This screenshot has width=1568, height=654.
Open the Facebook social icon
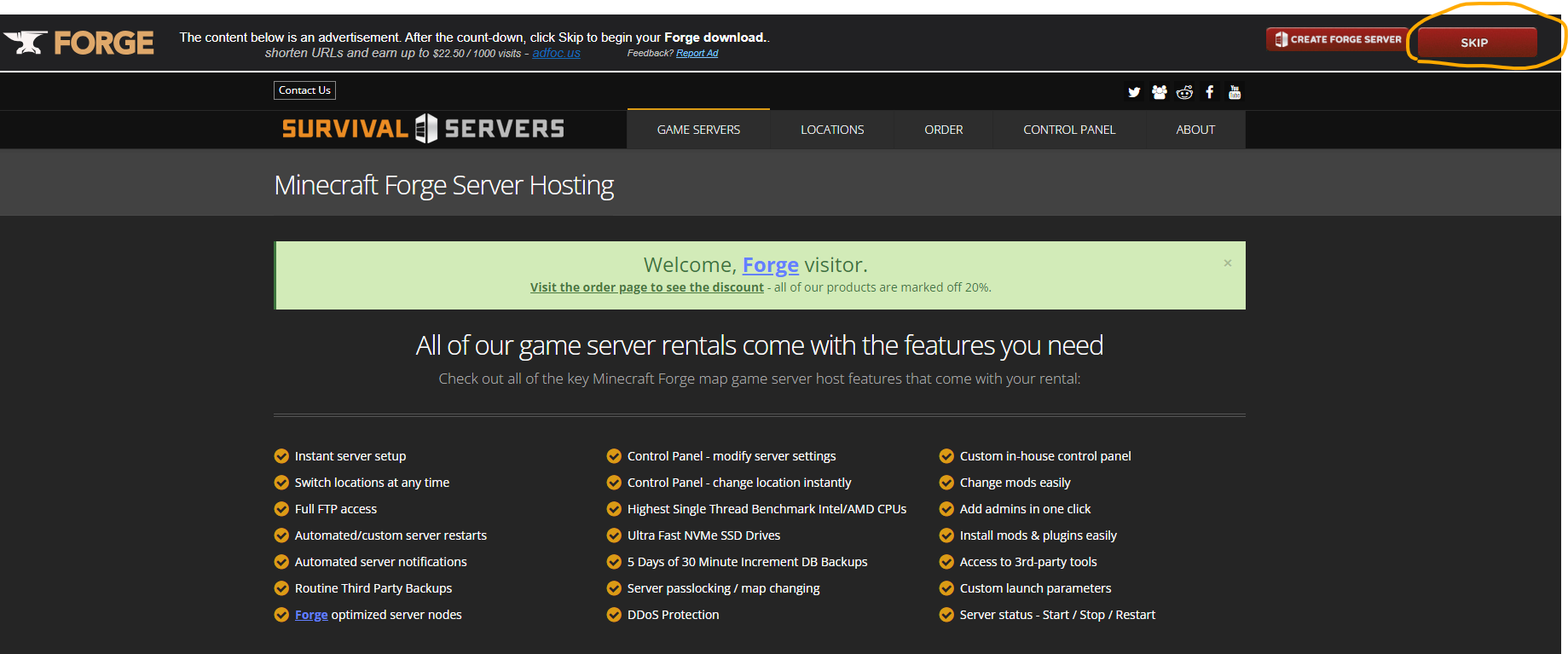1209,92
